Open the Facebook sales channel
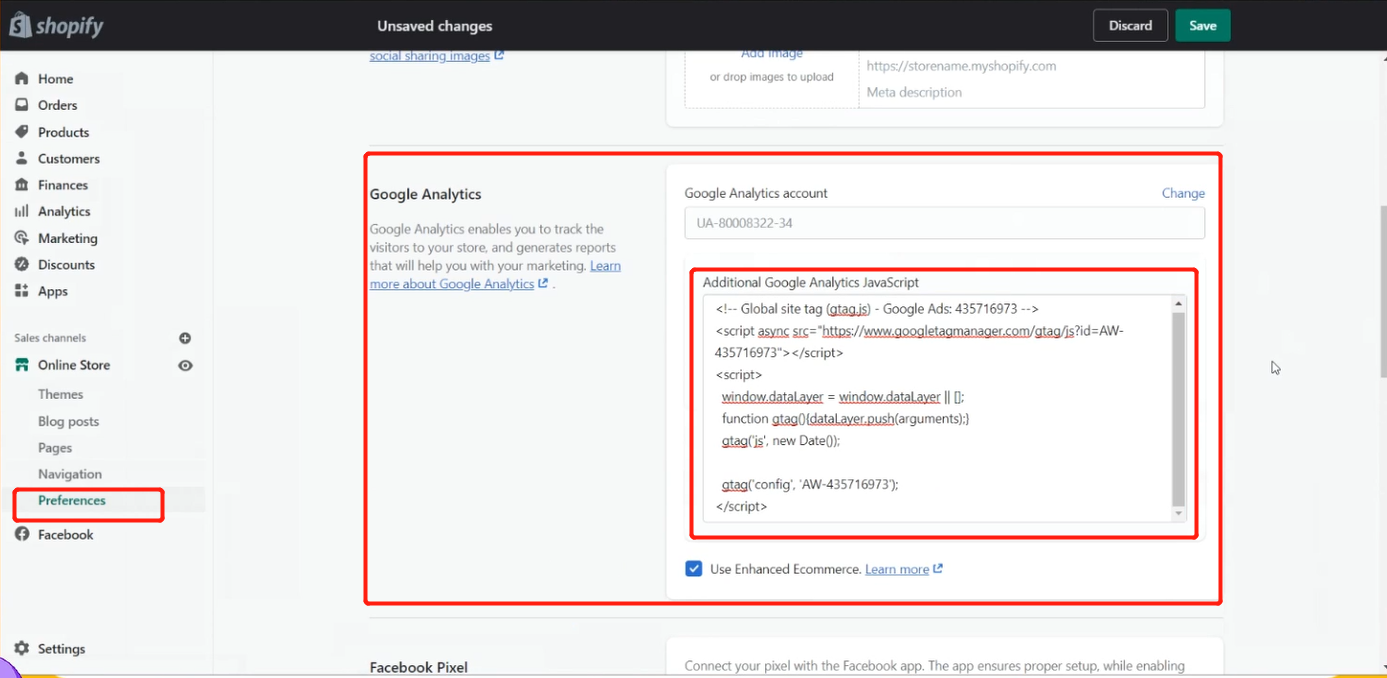 [x=65, y=535]
